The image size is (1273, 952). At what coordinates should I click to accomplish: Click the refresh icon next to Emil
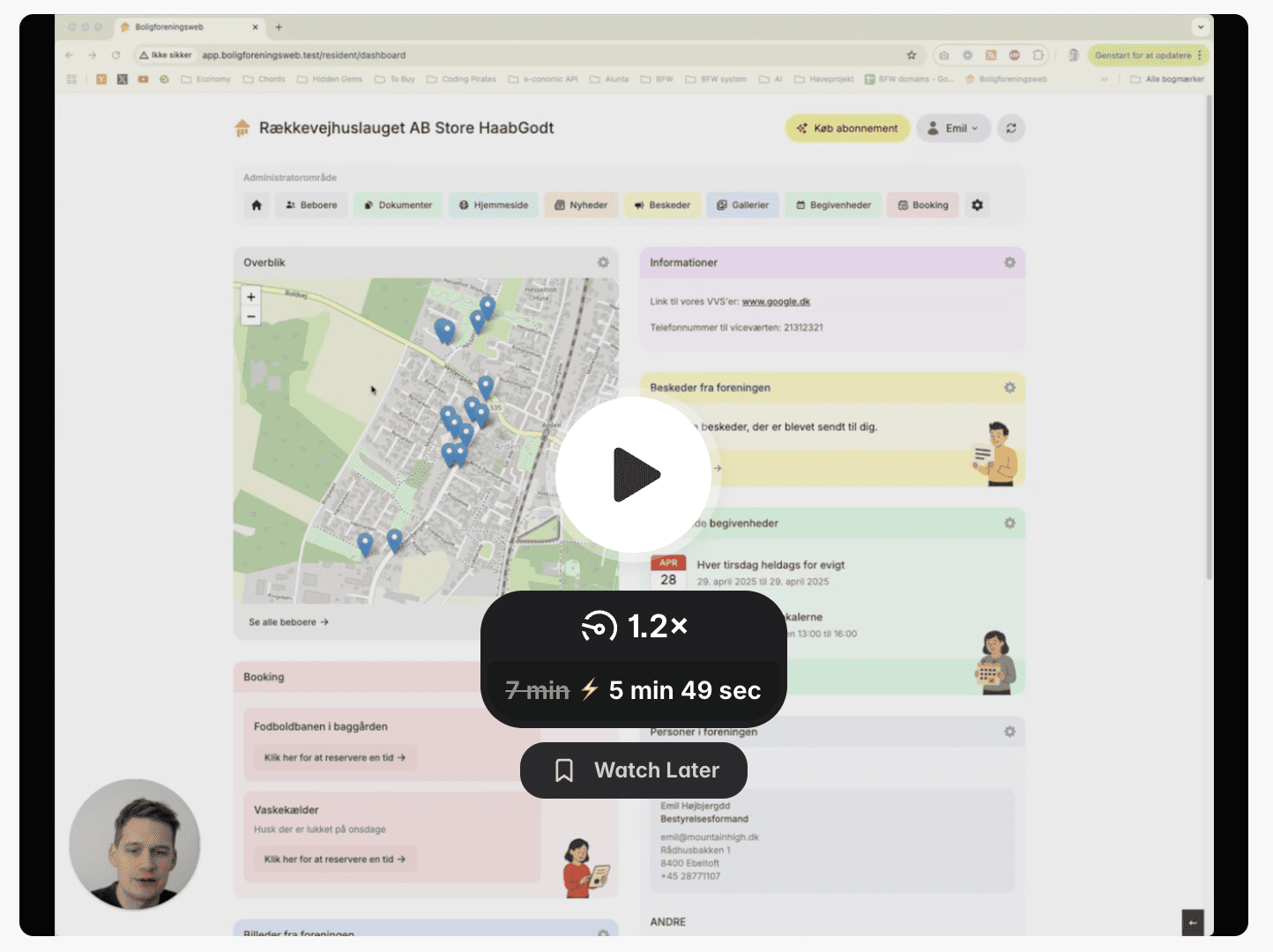click(x=1011, y=129)
